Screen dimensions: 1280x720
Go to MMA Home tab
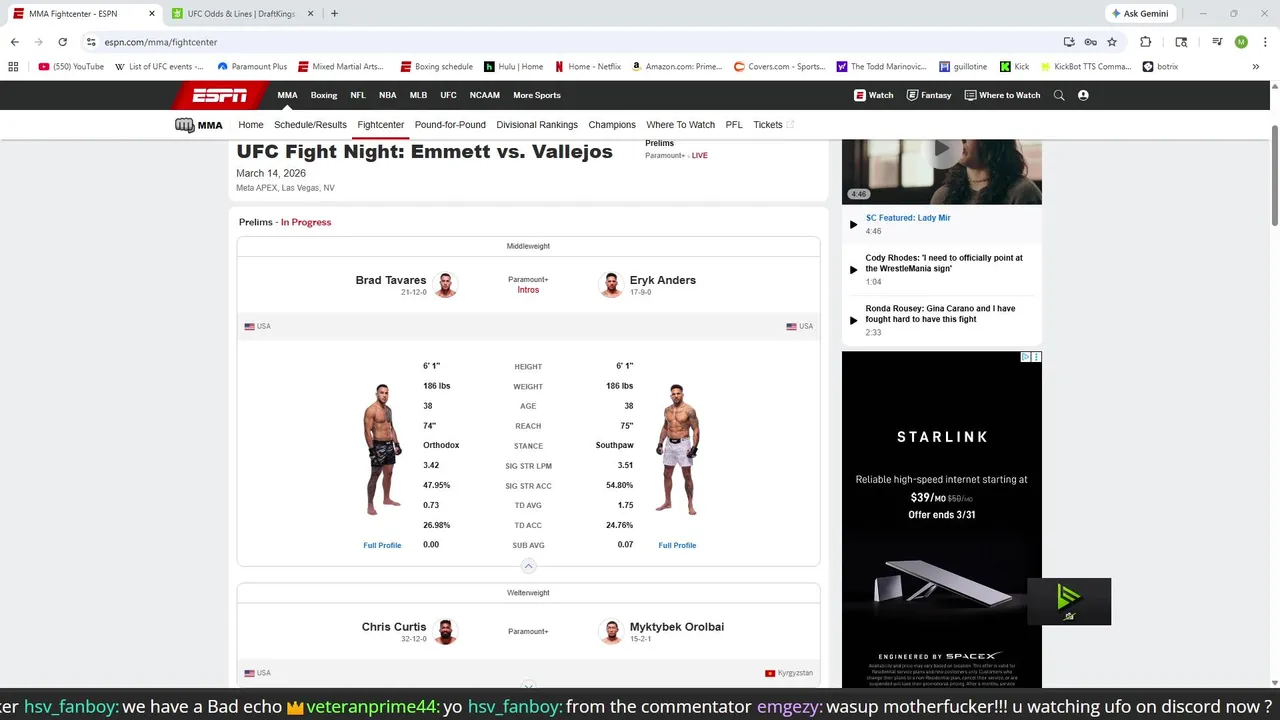click(x=251, y=125)
